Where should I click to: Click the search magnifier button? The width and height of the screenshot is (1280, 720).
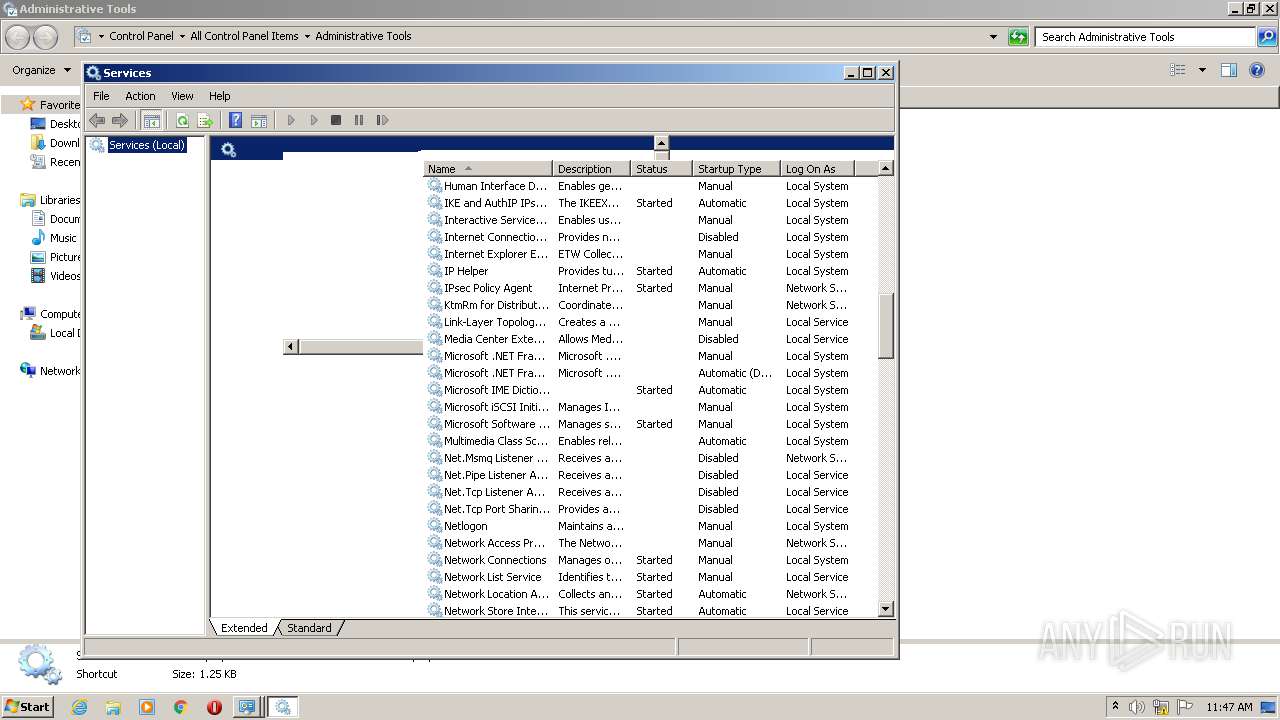[x=1267, y=37]
